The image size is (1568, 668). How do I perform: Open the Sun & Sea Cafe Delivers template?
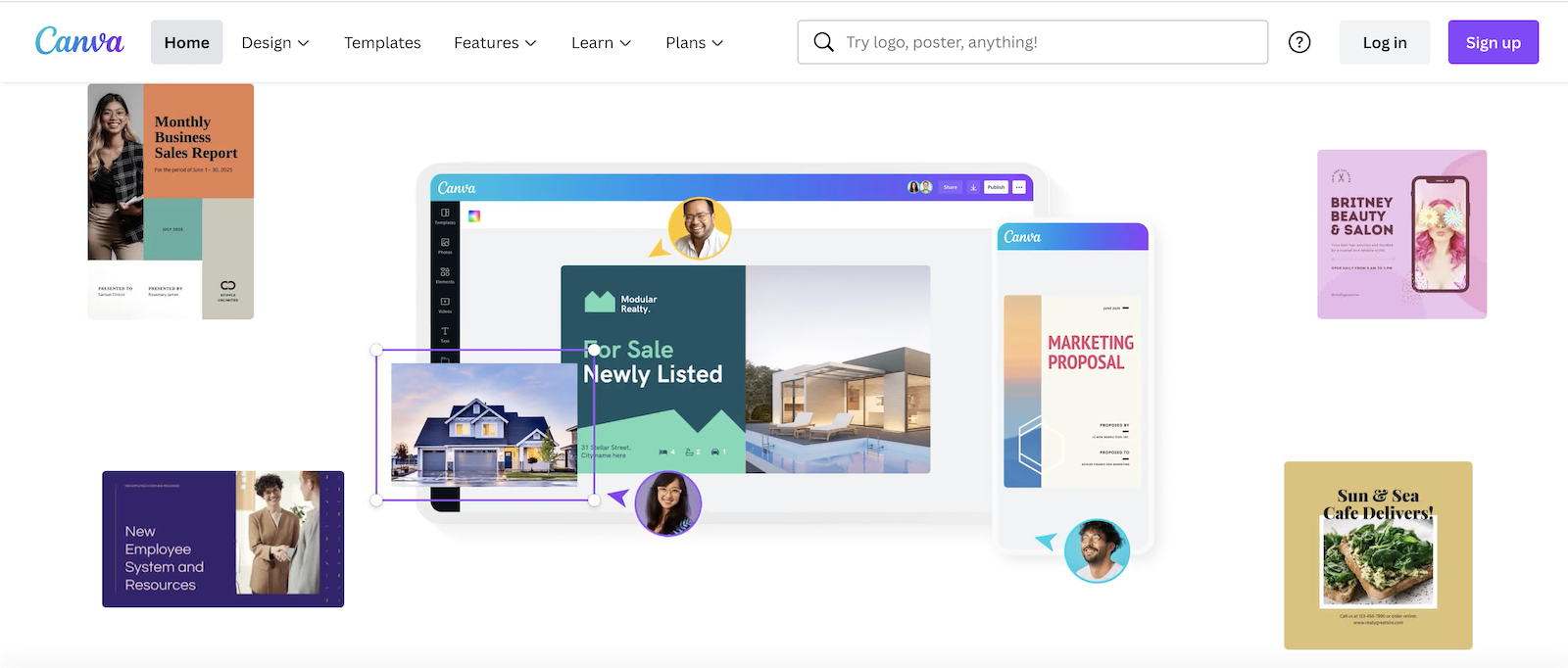(1378, 555)
